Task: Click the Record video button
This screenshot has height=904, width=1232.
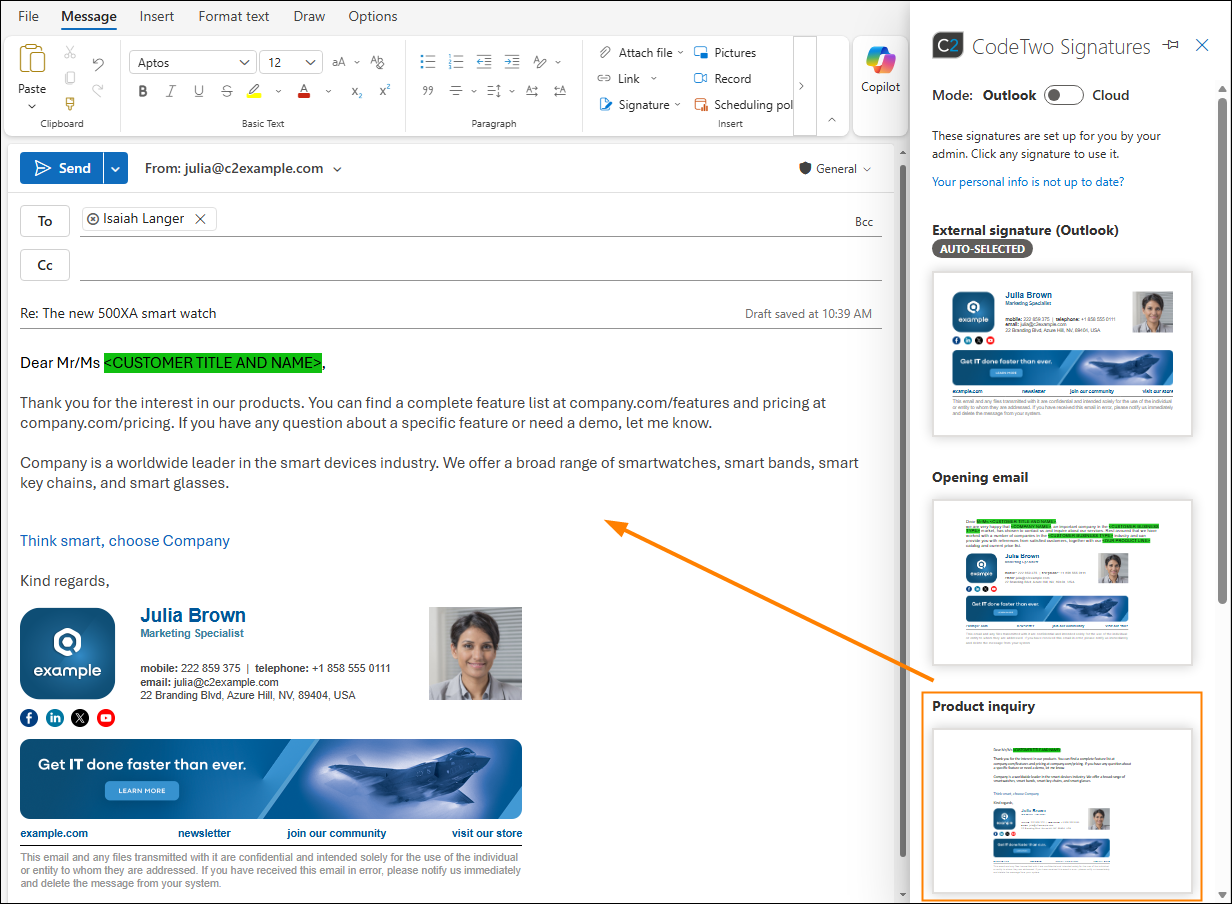Action: [722, 79]
